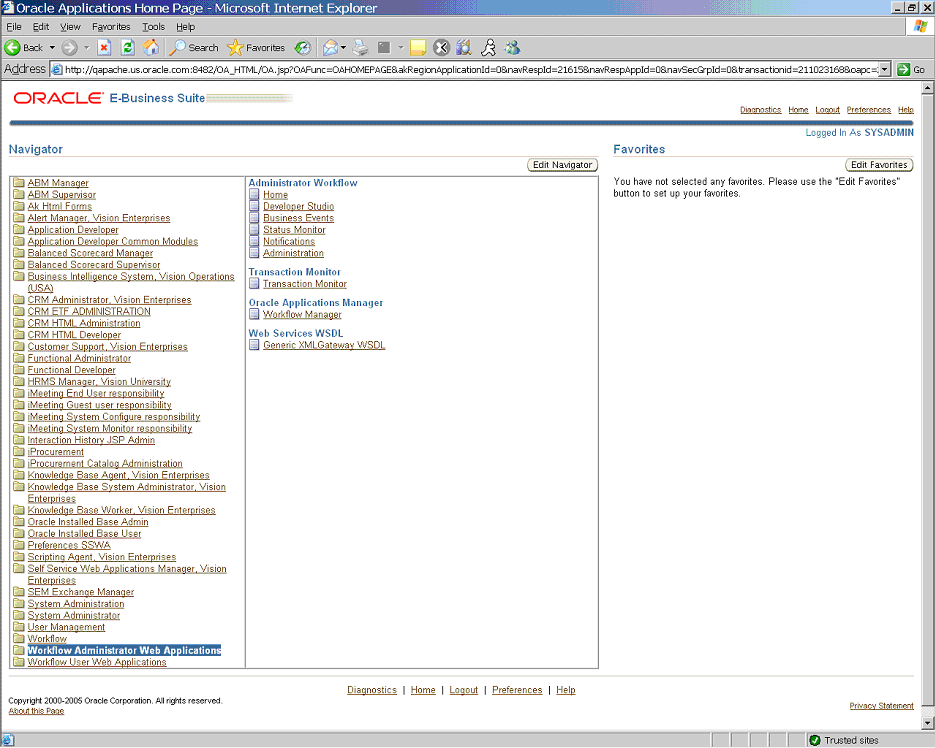This screenshot has height=748, width=935.
Task: Click the Edit Navigator button
Action: [562, 165]
